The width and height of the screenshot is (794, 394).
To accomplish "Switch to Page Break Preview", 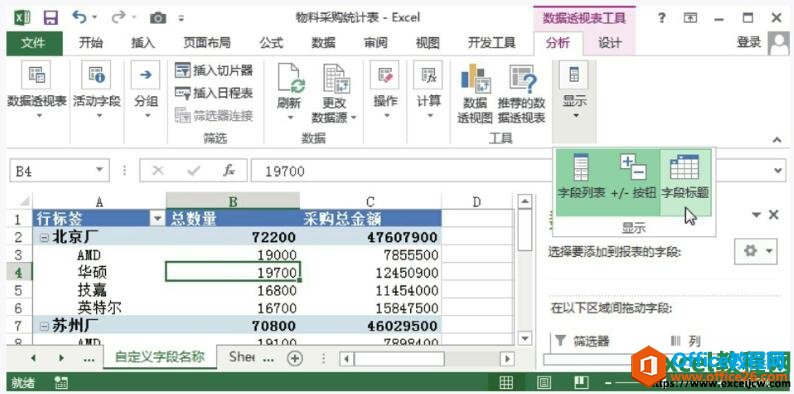I will 581,382.
